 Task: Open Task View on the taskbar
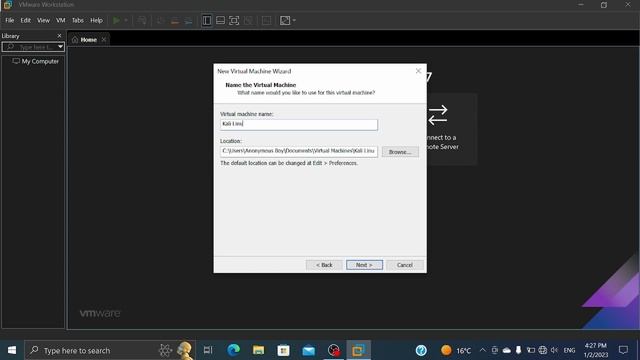(208, 350)
